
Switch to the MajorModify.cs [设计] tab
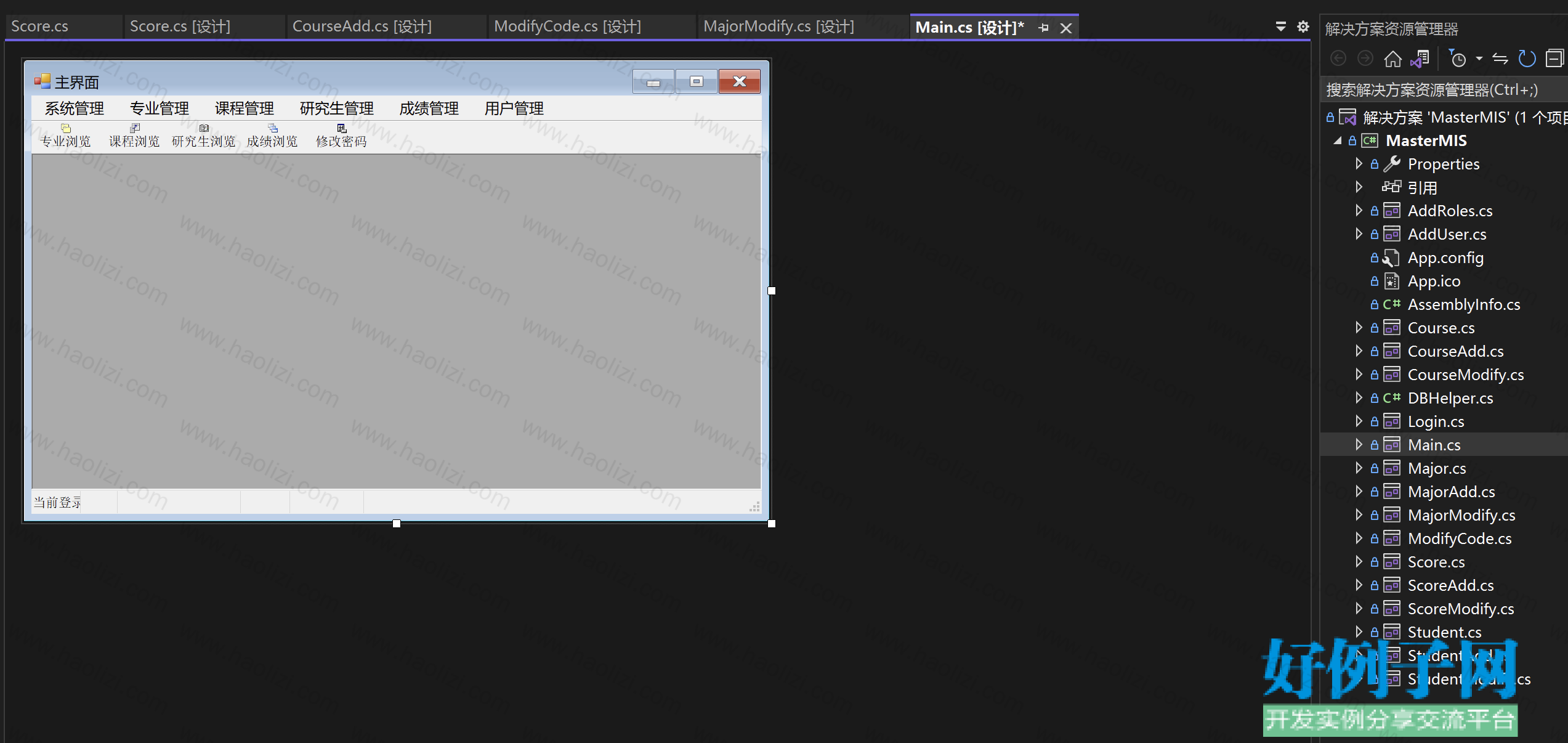point(803,26)
